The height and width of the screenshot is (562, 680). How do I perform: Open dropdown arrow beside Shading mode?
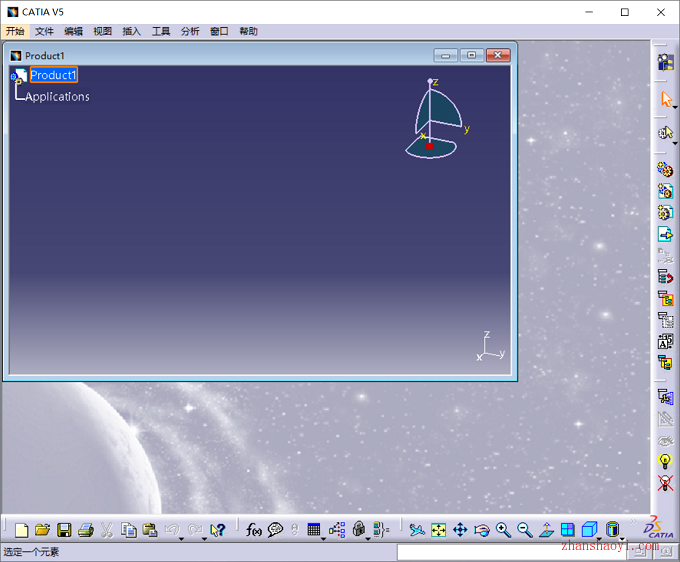[x=622, y=539]
